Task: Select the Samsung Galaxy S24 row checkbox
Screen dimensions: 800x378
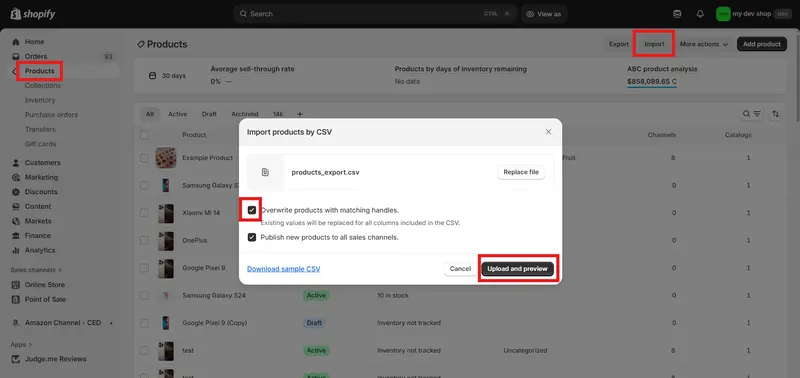Action: [x=144, y=295]
